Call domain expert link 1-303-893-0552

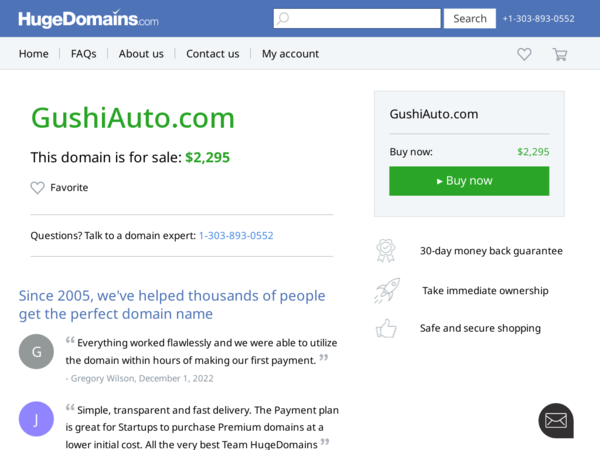pos(236,235)
